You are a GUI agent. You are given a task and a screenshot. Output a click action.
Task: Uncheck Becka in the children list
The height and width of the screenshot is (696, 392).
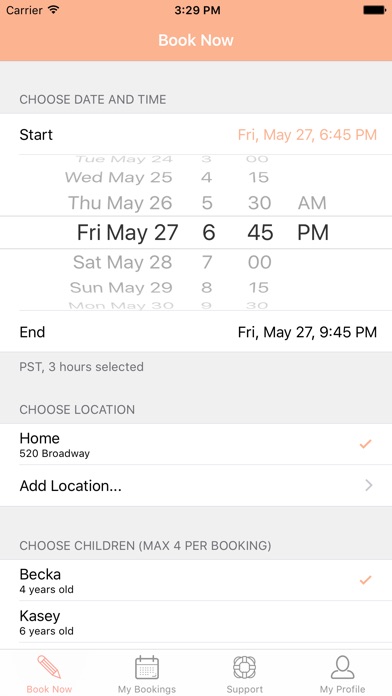365,580
